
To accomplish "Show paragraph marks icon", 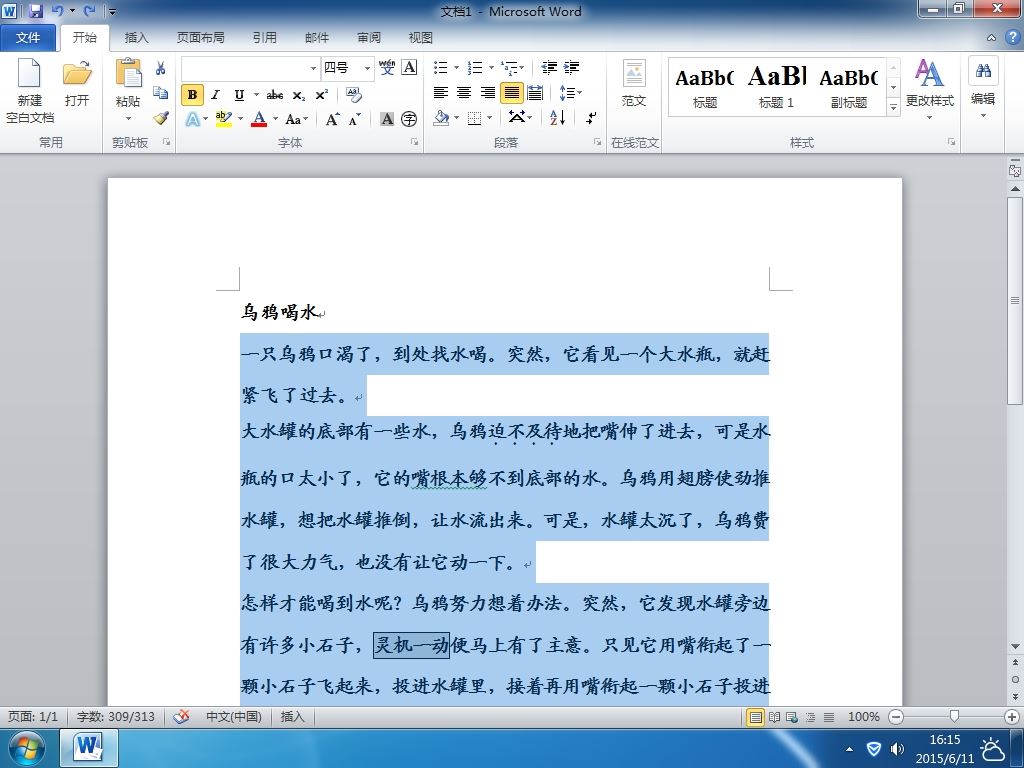I will (x=591, y=118).
